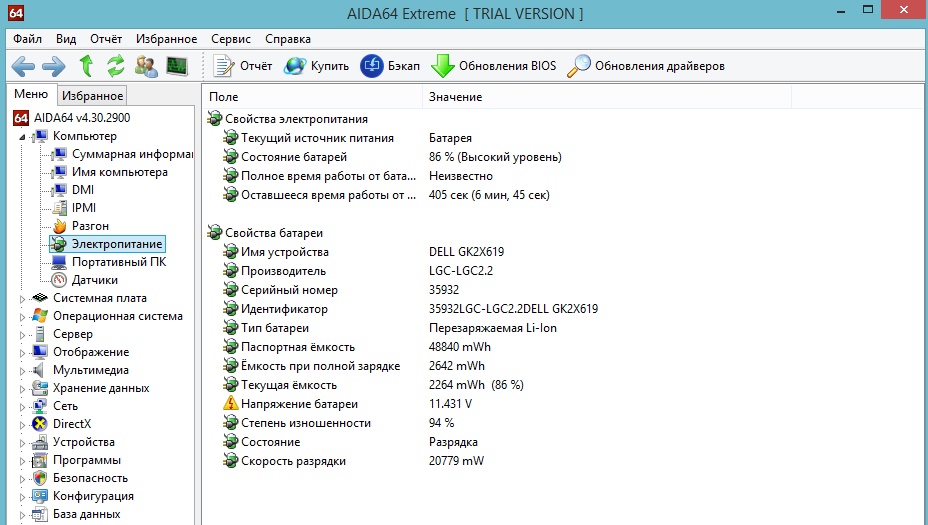Open Обновления драйверов from the toolbar
This screenshot has width=928, height=525.
(x=646, y=66)
